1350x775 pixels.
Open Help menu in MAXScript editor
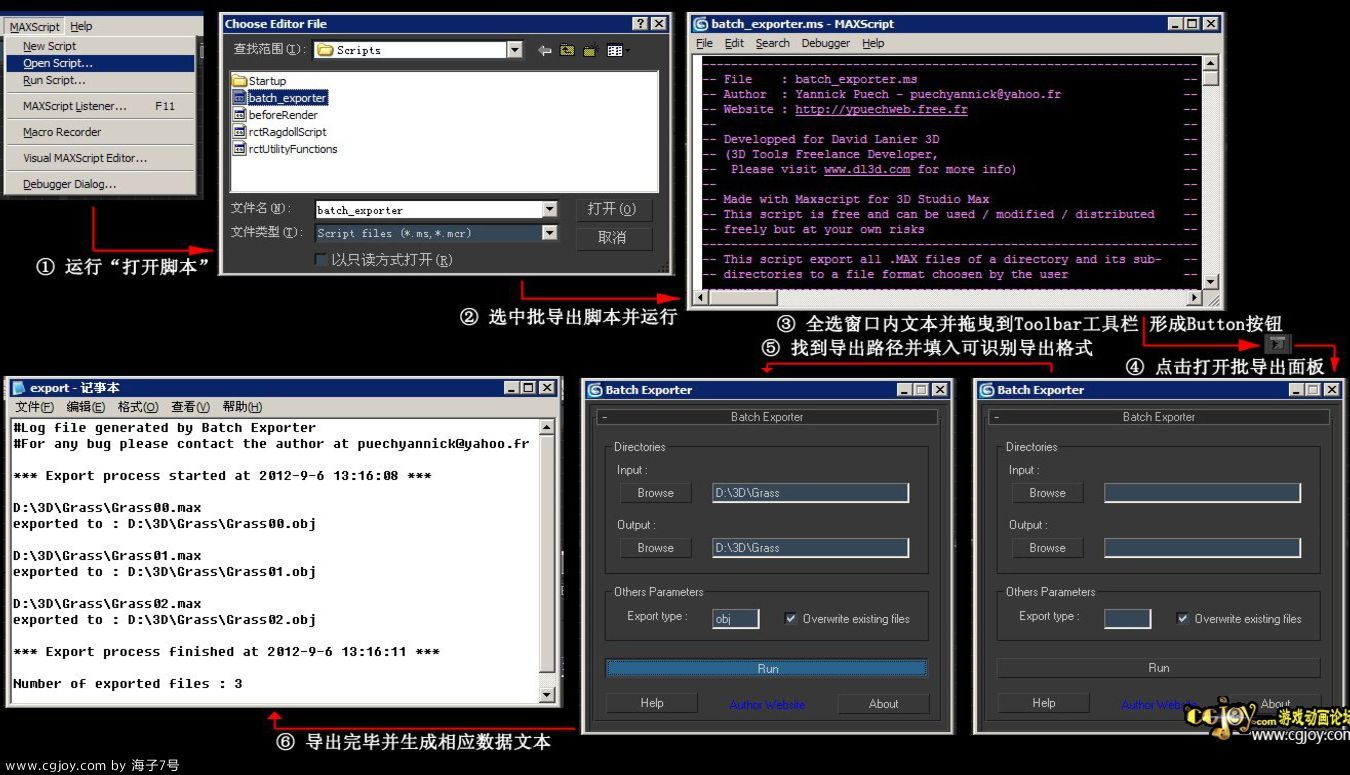point(873,43)
